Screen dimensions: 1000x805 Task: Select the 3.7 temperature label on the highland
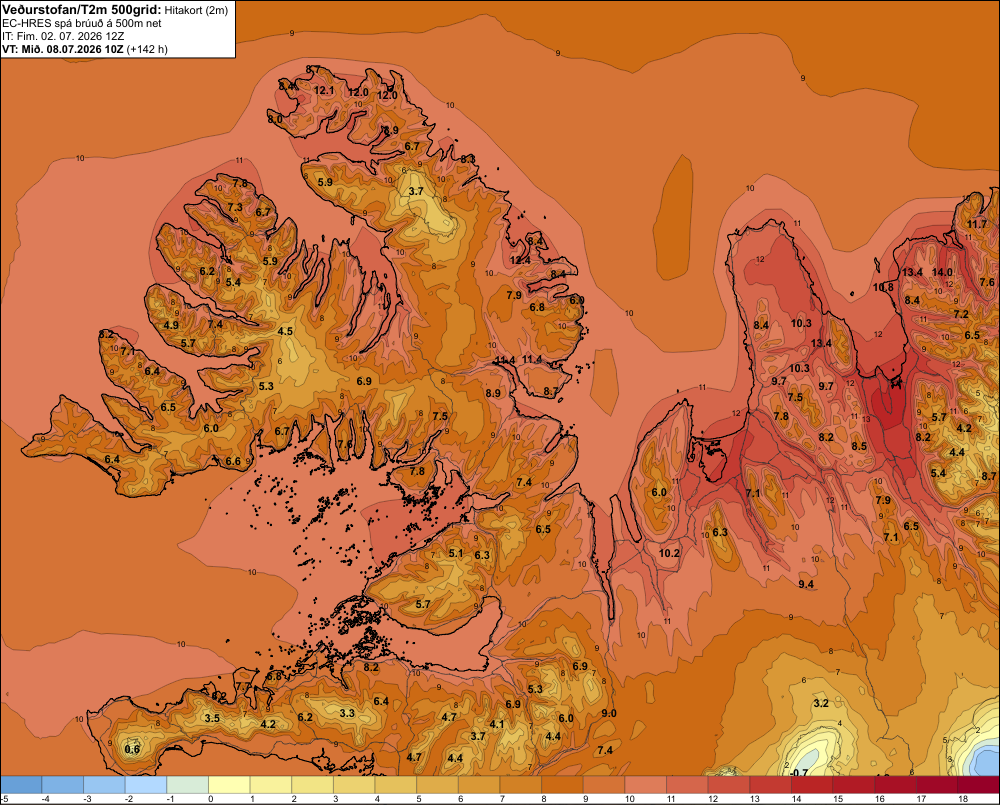pos(416,191)
